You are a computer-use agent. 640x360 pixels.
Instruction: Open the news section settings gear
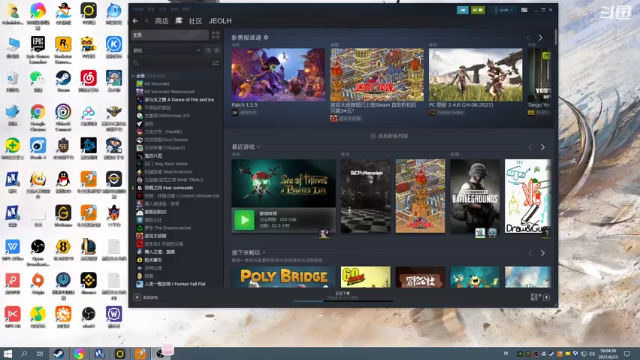(266, 38)
